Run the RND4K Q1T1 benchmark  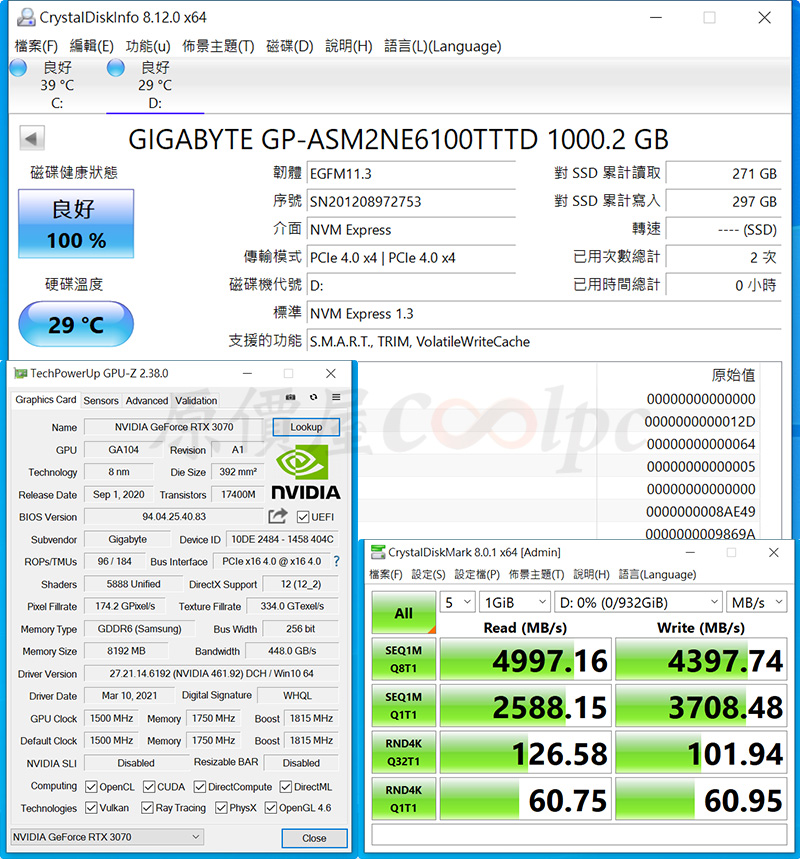pos(404,799)
